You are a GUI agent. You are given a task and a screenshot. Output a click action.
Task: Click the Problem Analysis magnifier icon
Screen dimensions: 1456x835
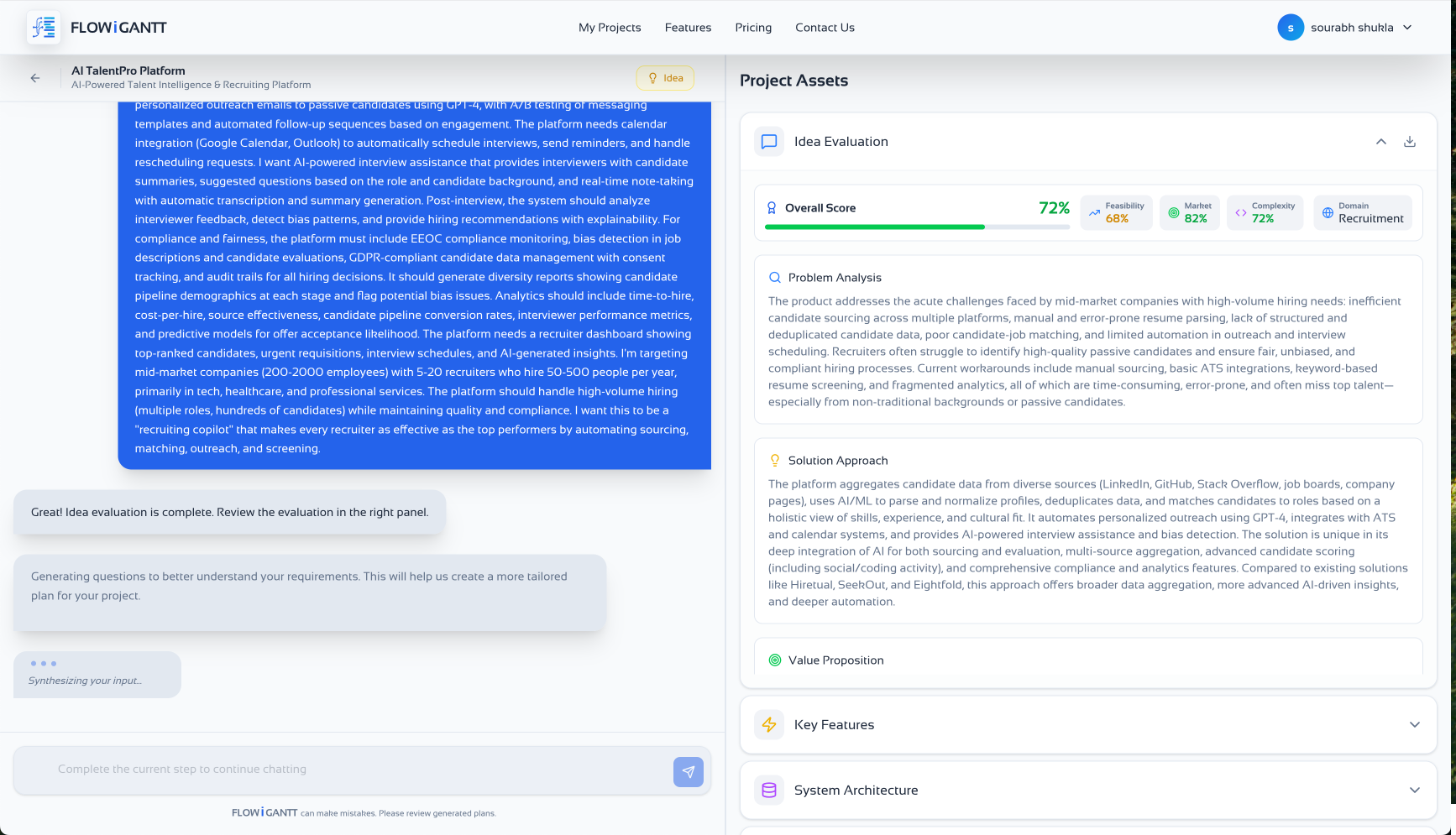point(774,278)
